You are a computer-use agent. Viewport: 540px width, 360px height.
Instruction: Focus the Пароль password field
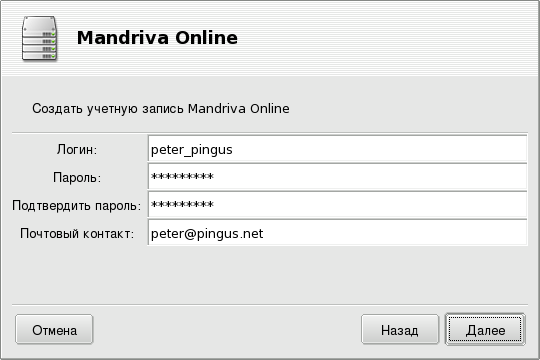tap(338, 176)
